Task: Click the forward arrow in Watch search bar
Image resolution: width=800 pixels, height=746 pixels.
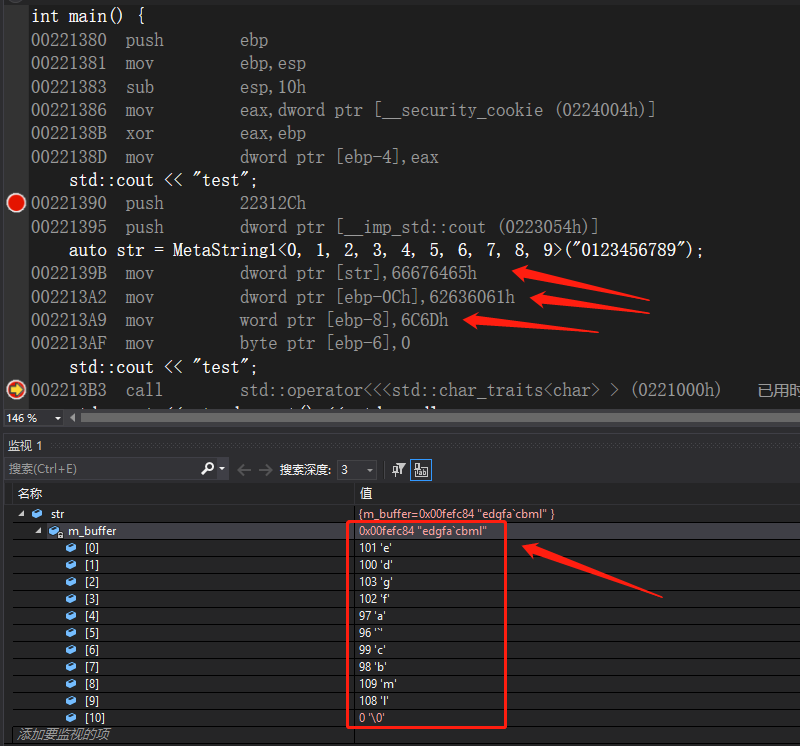Action: (x=265, y=469)
